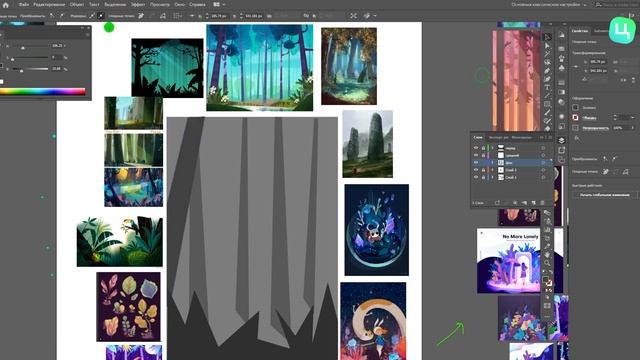
Task: Click the color spectrum bar in Color panel
Action: [43, 92]
